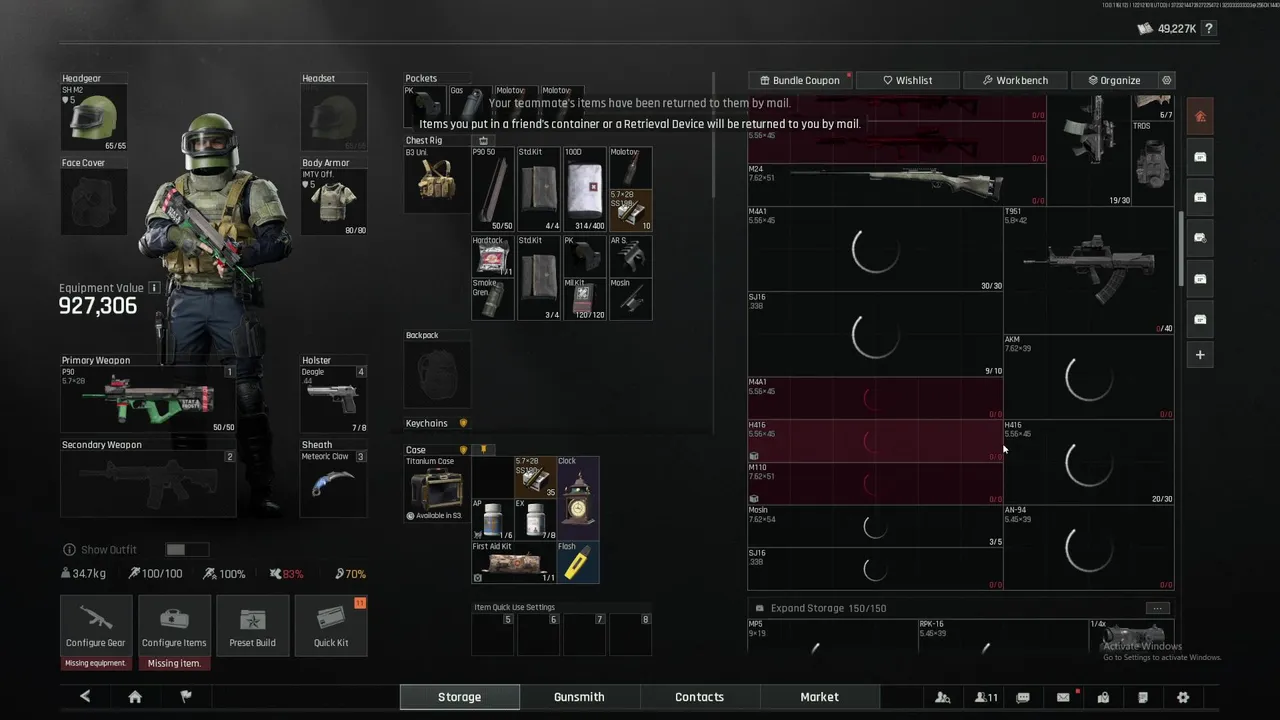The height and width of the screenshot is (720, 1280).
Task: Open the chat messages icon
Action: (x=1023, y=697)
